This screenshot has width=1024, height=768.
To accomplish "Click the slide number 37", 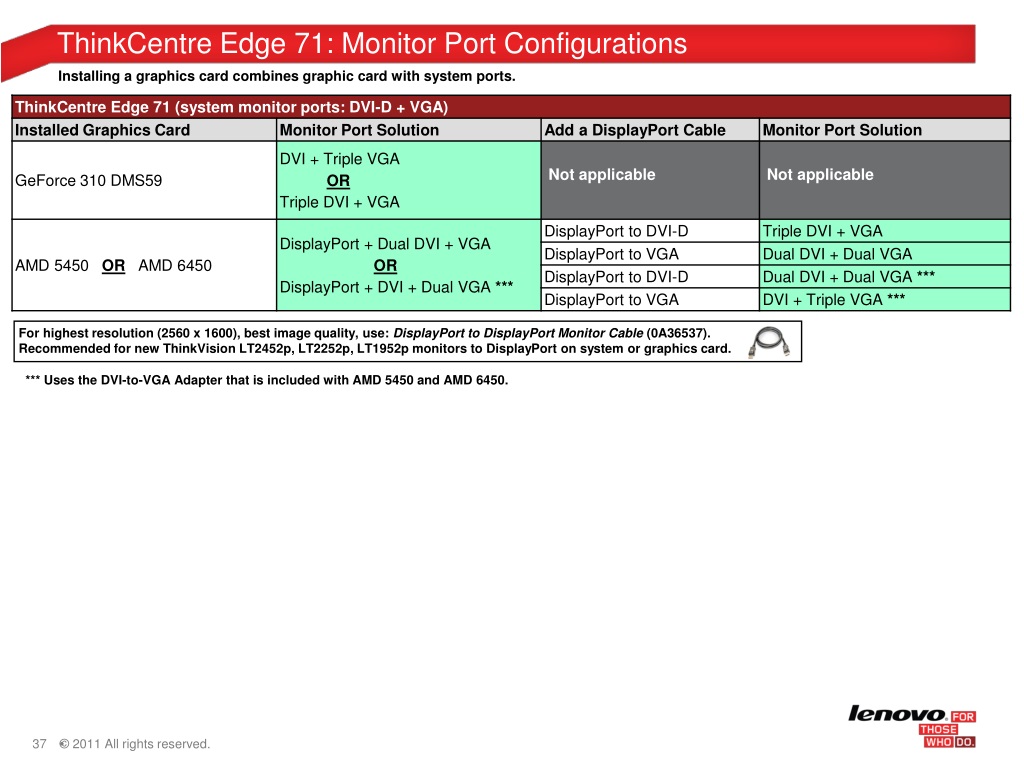I will click(39, 744).
